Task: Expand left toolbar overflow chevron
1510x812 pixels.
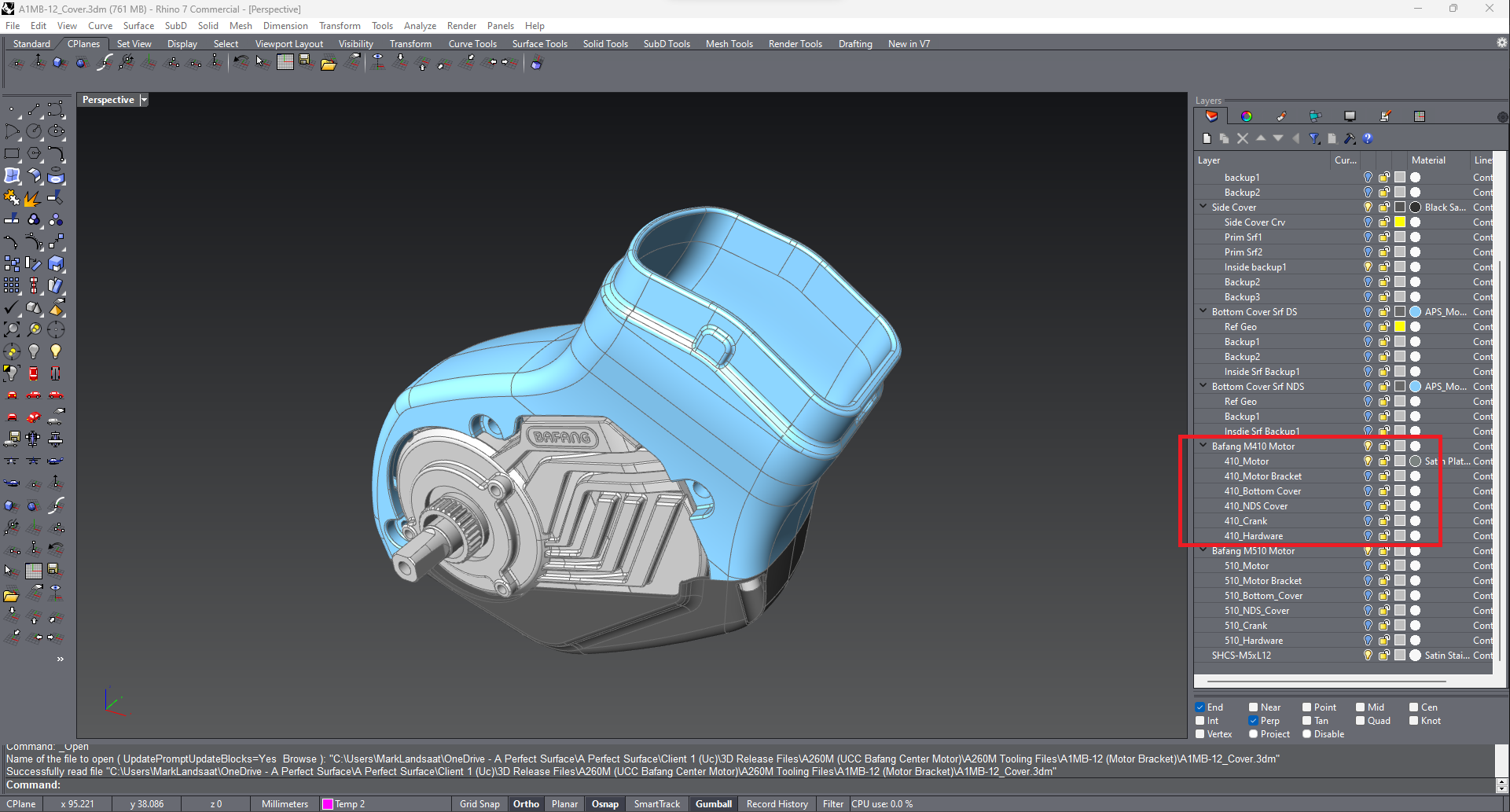Action: point(60,660)
